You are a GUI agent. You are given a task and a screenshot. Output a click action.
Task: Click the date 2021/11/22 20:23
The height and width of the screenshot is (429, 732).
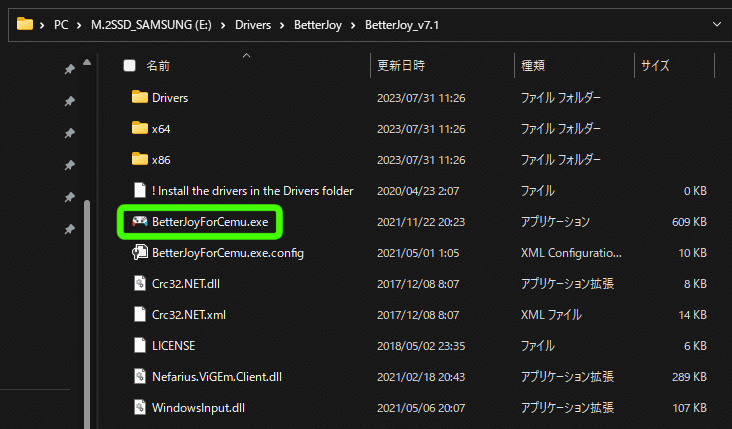[421, 222]
